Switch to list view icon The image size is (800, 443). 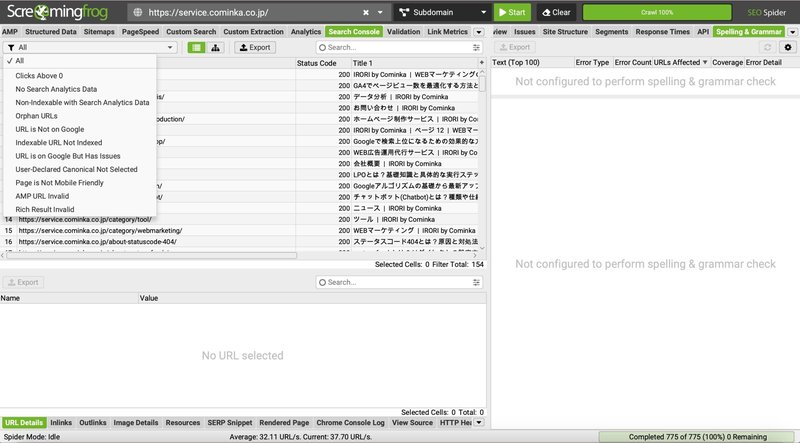pyautogui.click(x=196, y=47)
